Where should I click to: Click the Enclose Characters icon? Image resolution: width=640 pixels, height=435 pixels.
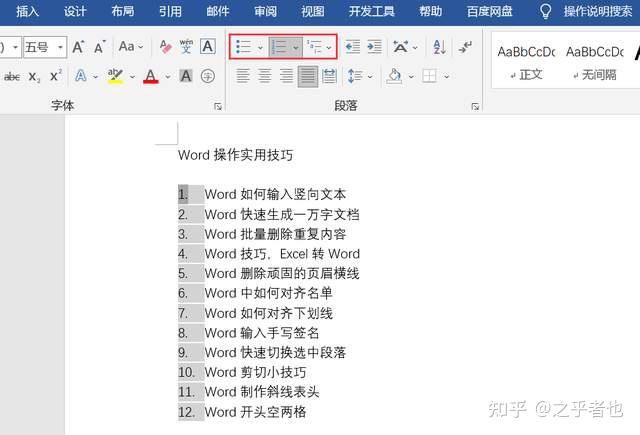[208, 76]
